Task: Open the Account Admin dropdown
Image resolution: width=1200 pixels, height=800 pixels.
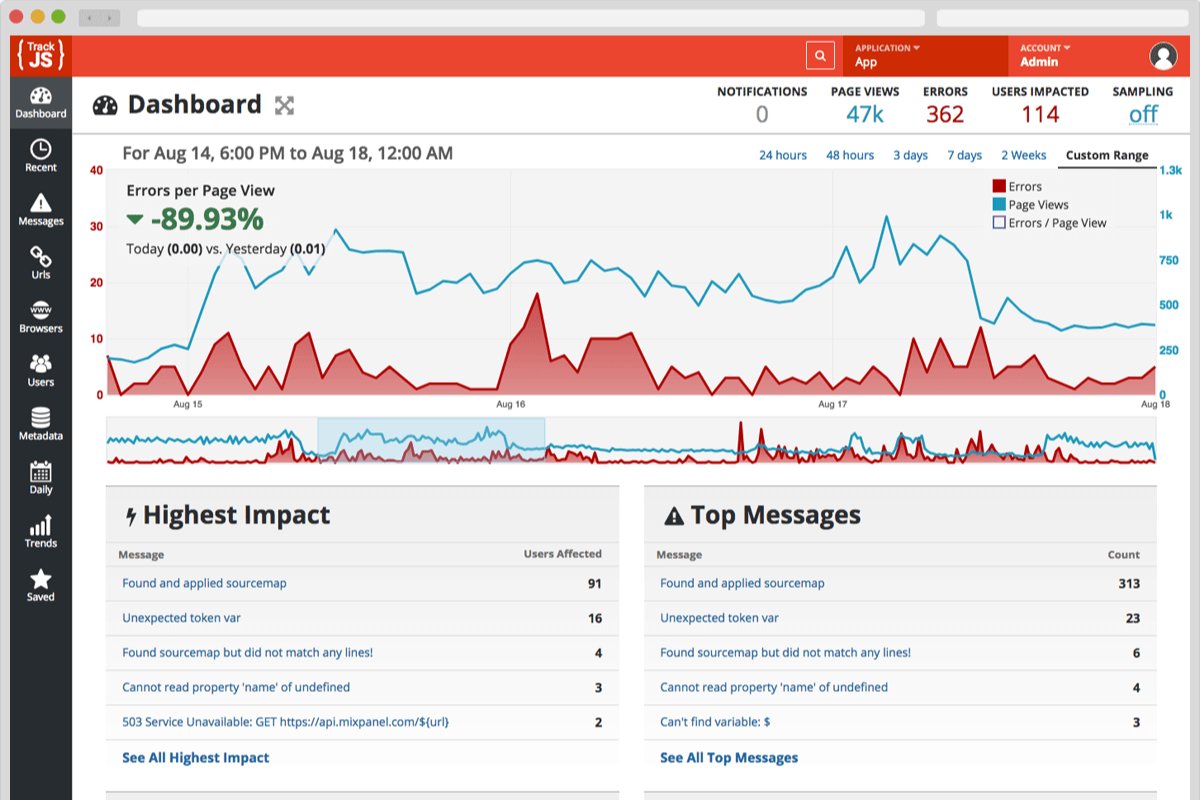Action: click(1045, 56)
